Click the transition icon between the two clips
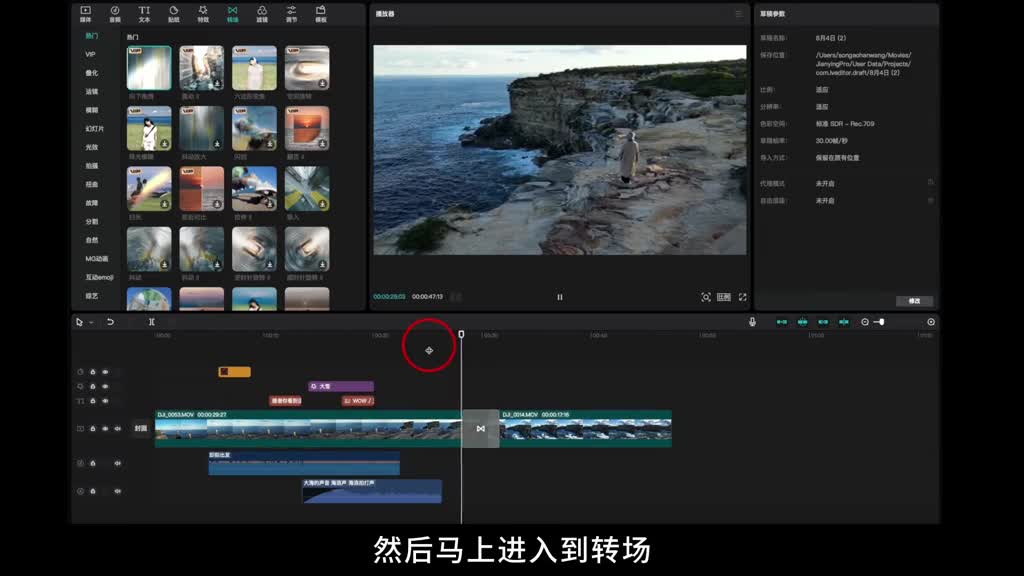The height and width of the screenshot is (576, 1024). pyautogui.click(x=480, y=429)
